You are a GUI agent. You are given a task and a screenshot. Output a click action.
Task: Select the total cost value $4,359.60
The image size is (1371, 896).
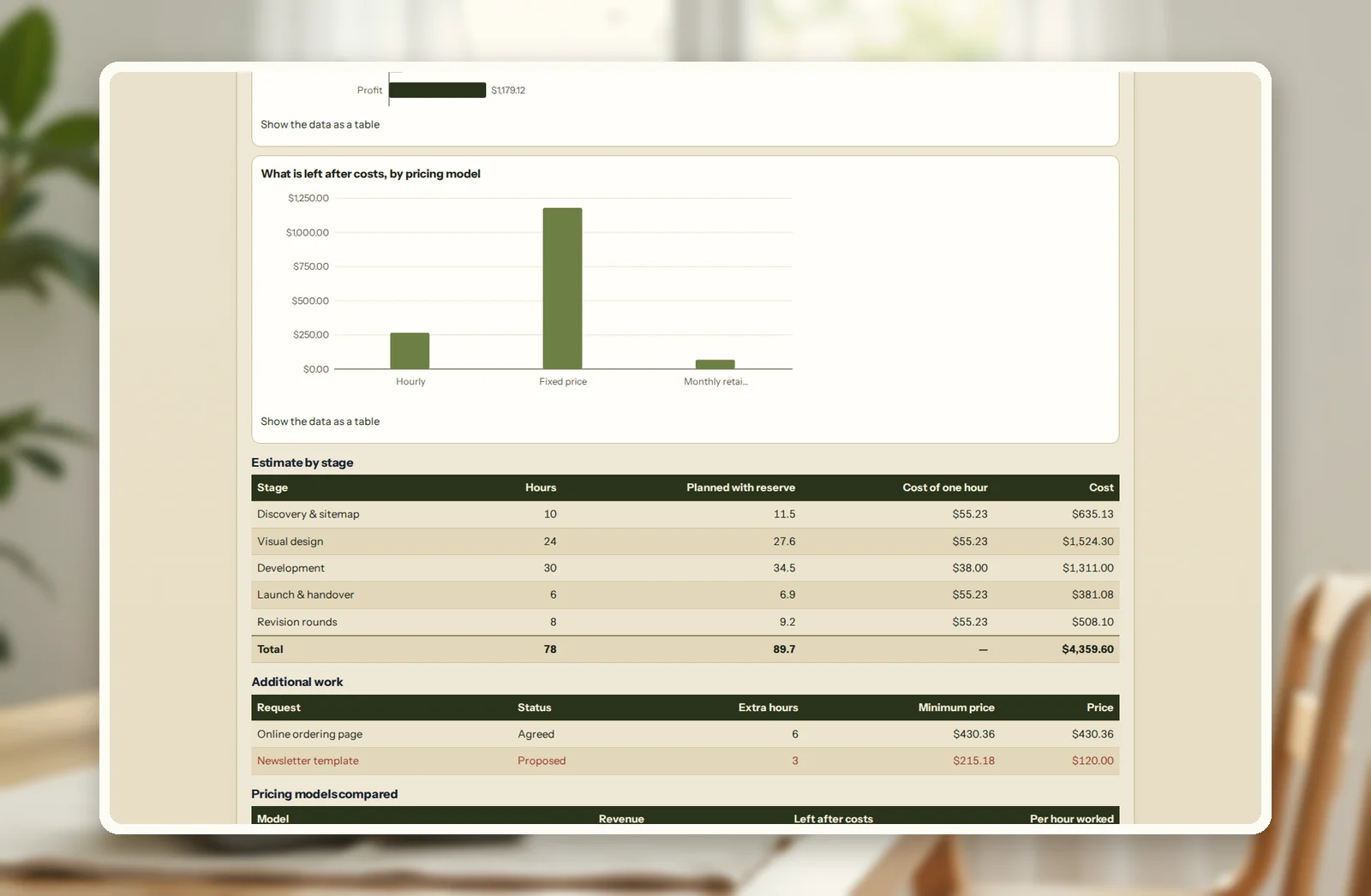coord(1087,649)
